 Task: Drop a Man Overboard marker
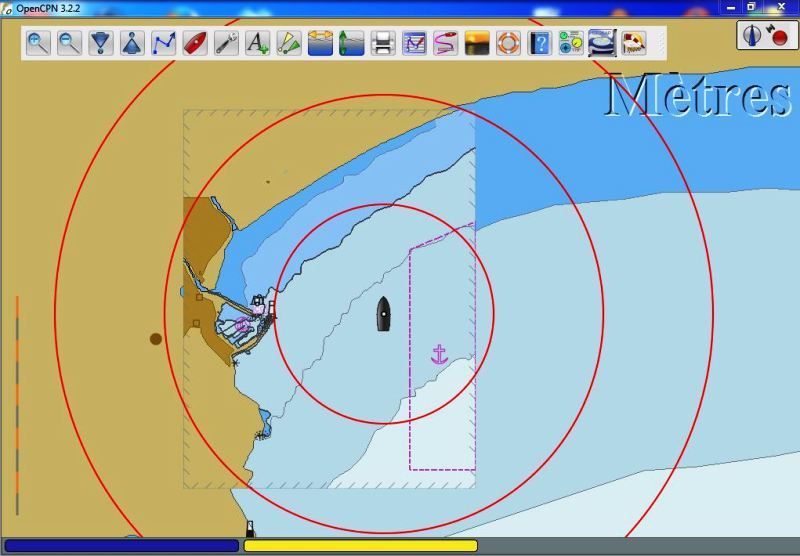click(508, 43)
